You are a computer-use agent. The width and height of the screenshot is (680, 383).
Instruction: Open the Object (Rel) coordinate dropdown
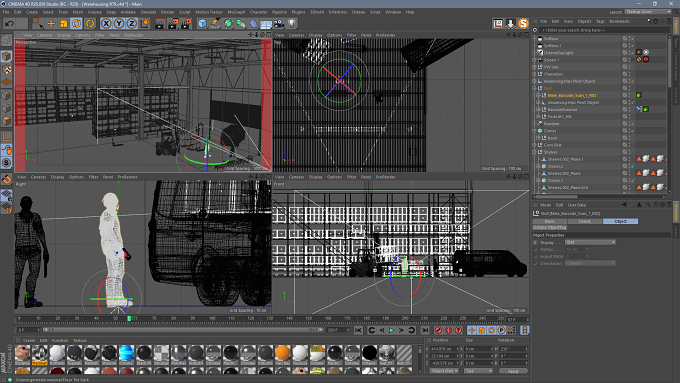pyautogui.click(x=444, y=371)
